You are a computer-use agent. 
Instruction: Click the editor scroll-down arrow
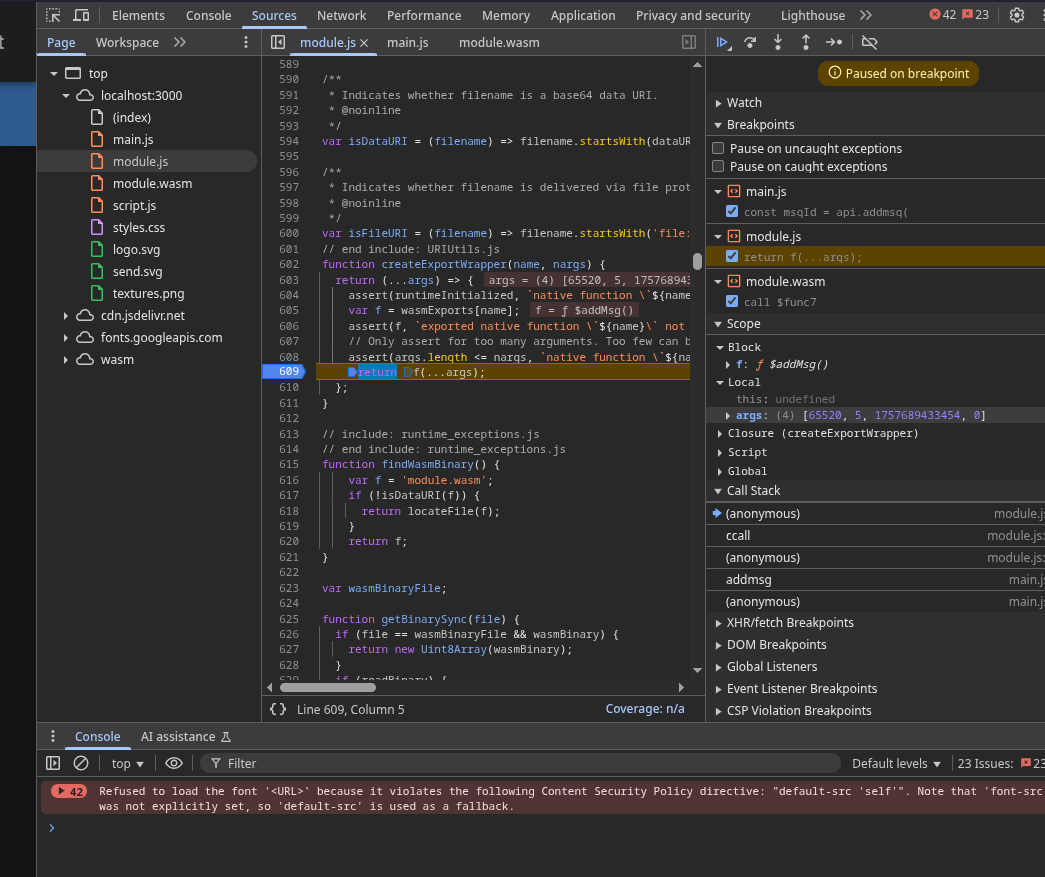(696, 670)
